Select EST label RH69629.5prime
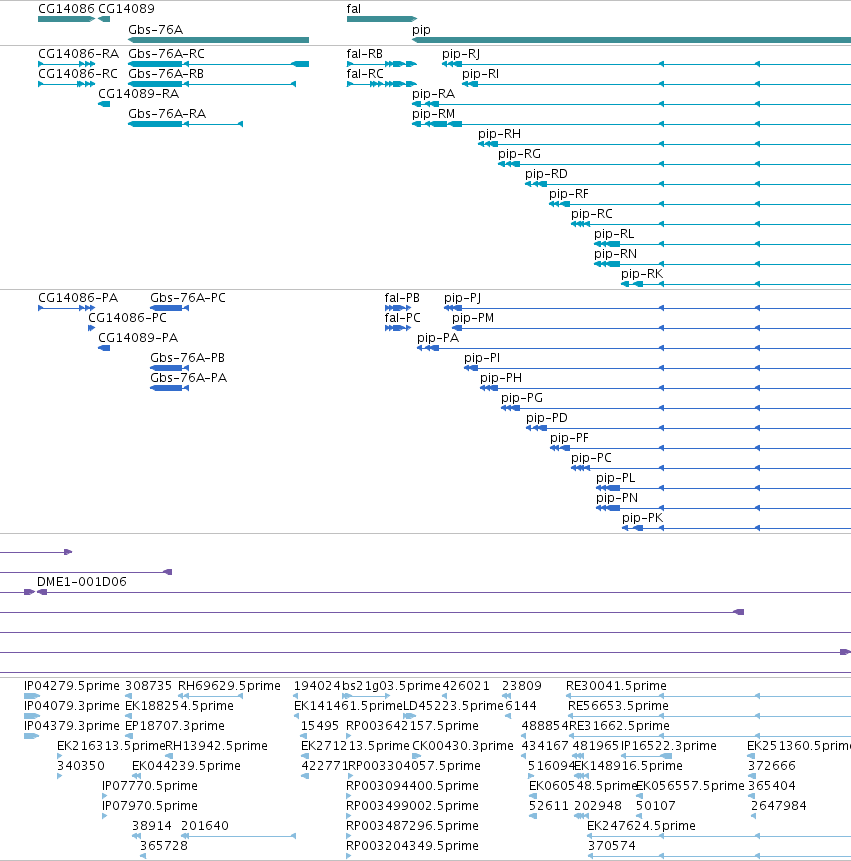The width and height of the screenshot is (851, 861). point(229,686)
